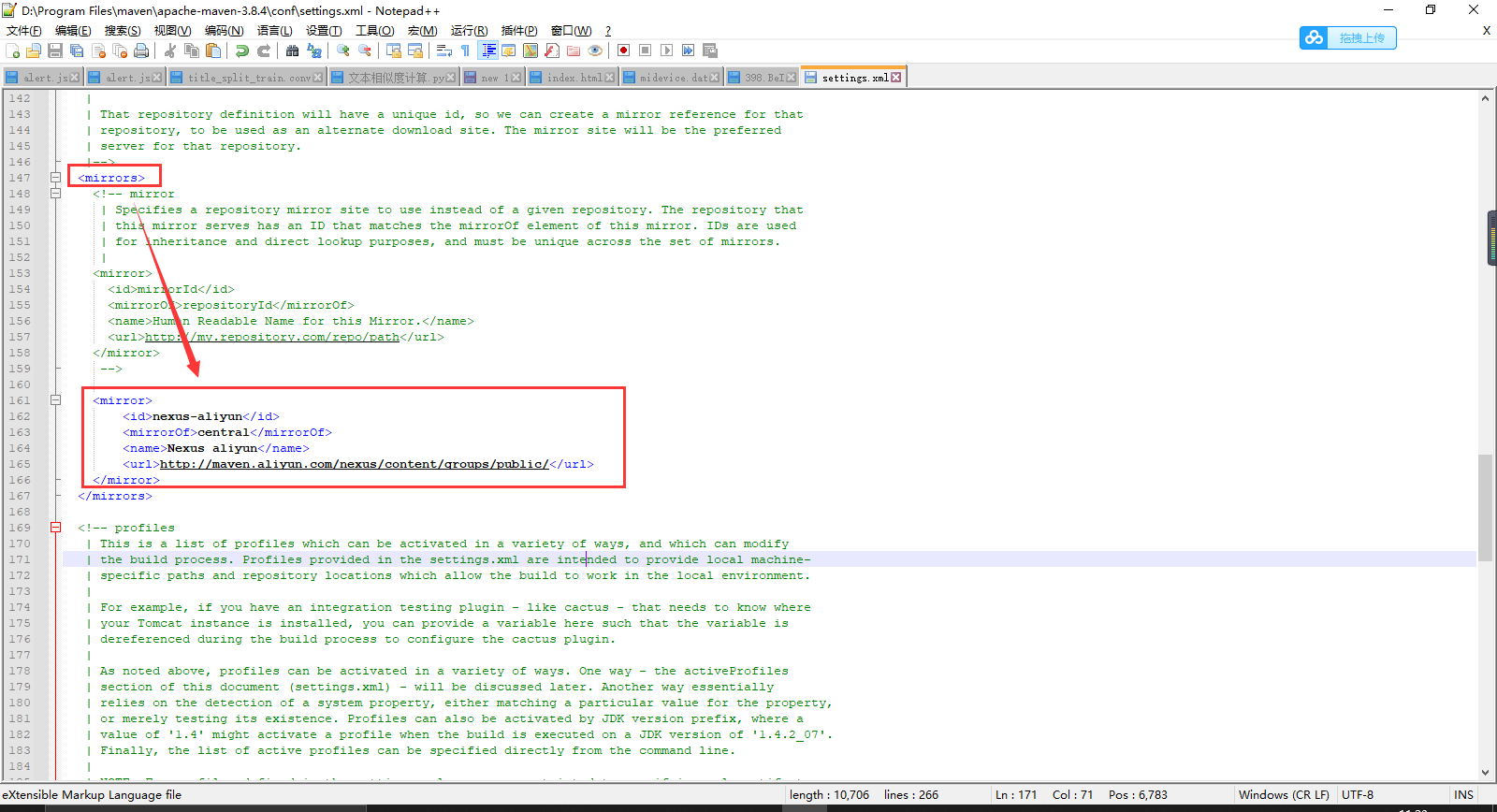Click scrollbar up arrow
This screenshot has width=1497, height=812.
coord(1485,97)
